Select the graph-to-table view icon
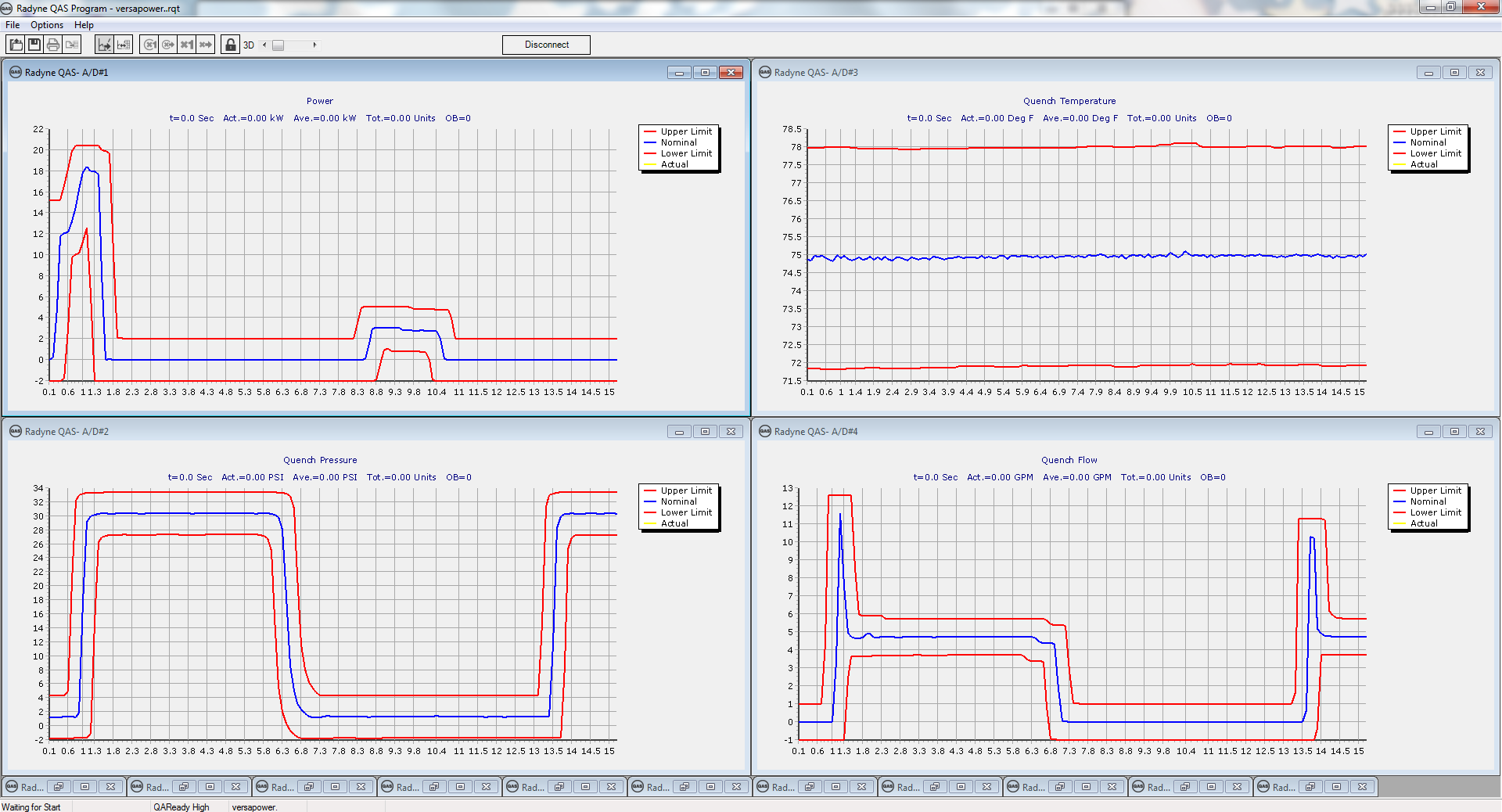 click(124, 45)
